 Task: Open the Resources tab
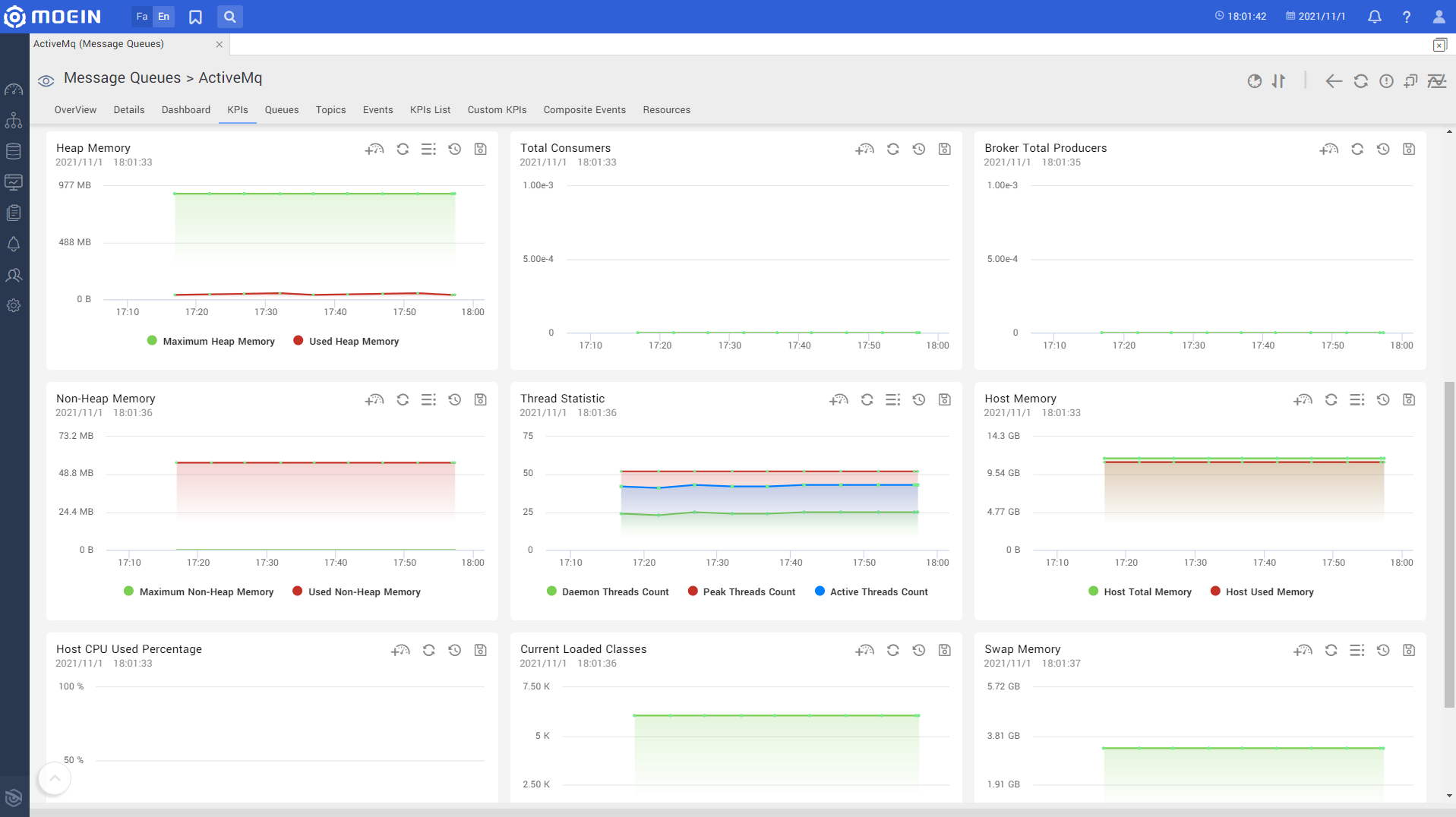(667, 110)
